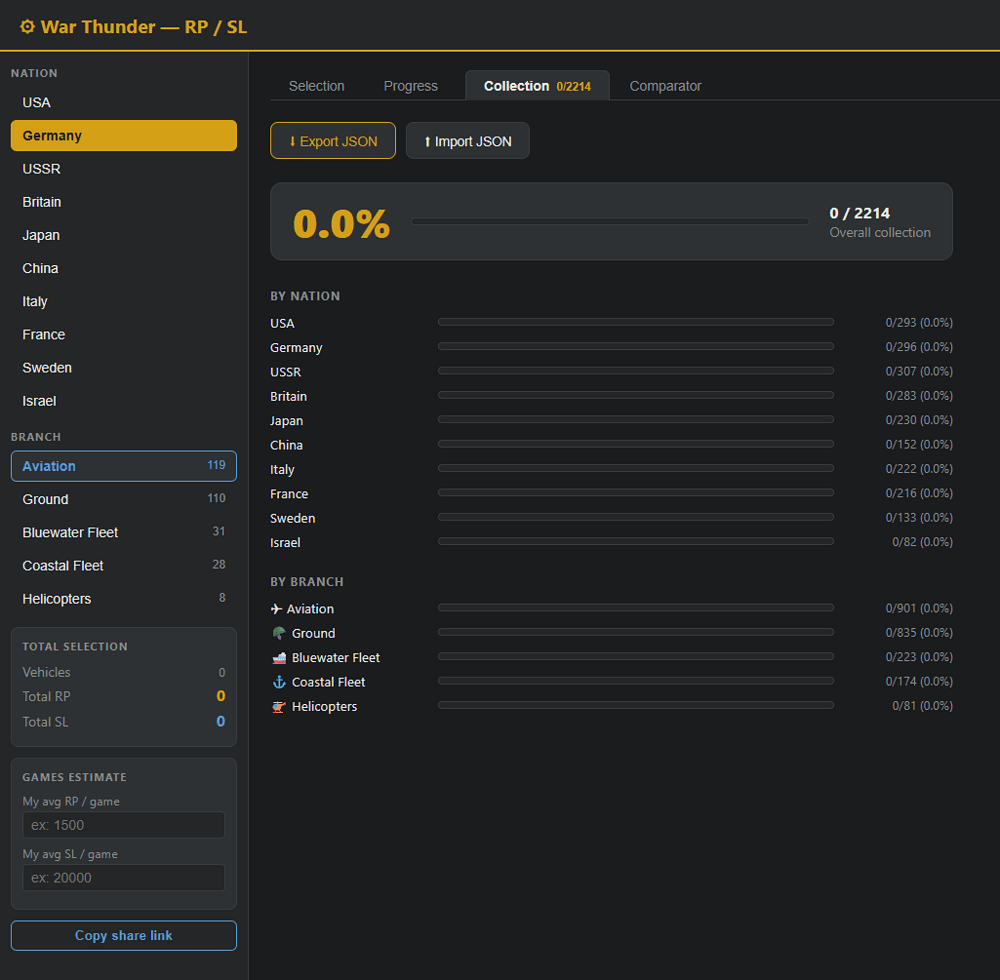This screenshot has width=1000, height=980.
Task: Click the Germany progress bar in By Nation
Action: click(636, 346)
